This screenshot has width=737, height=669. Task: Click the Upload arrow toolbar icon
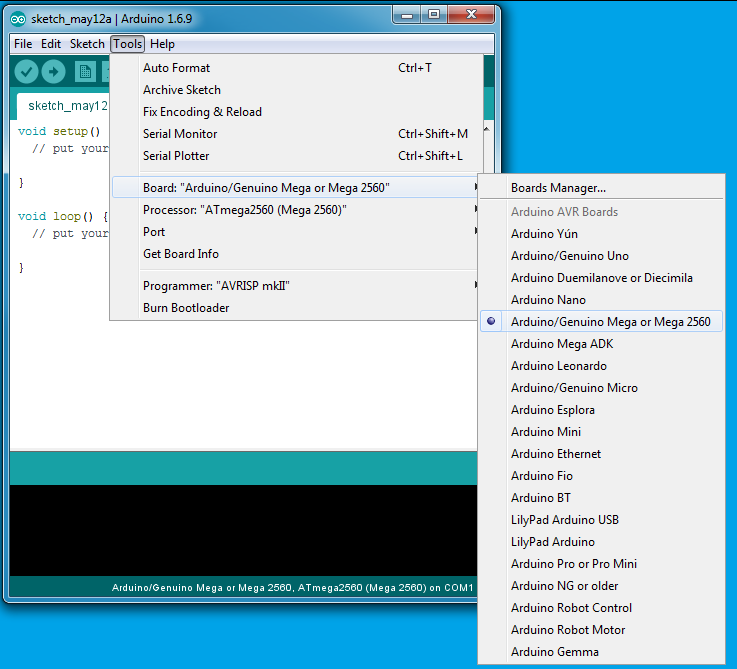click(53, 71)
